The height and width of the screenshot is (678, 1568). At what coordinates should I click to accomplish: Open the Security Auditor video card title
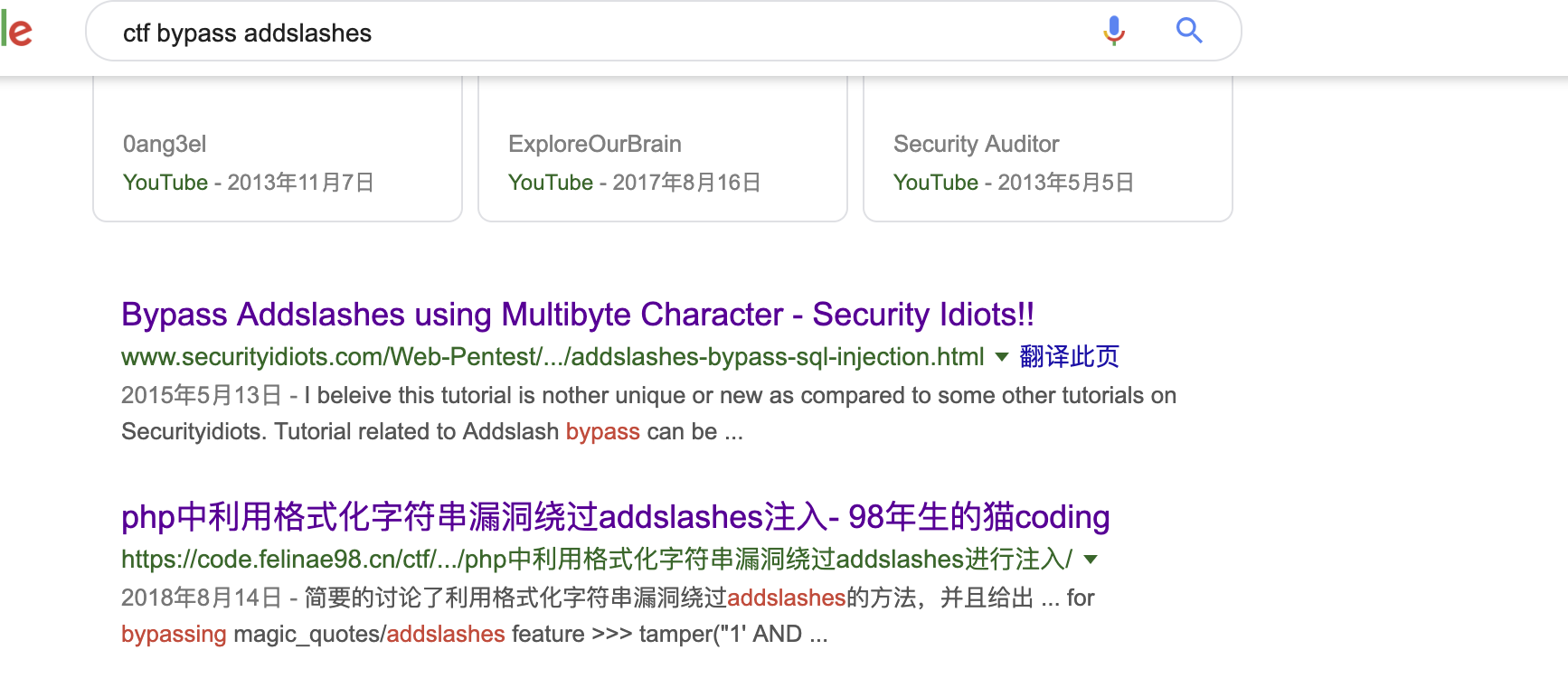976,145
